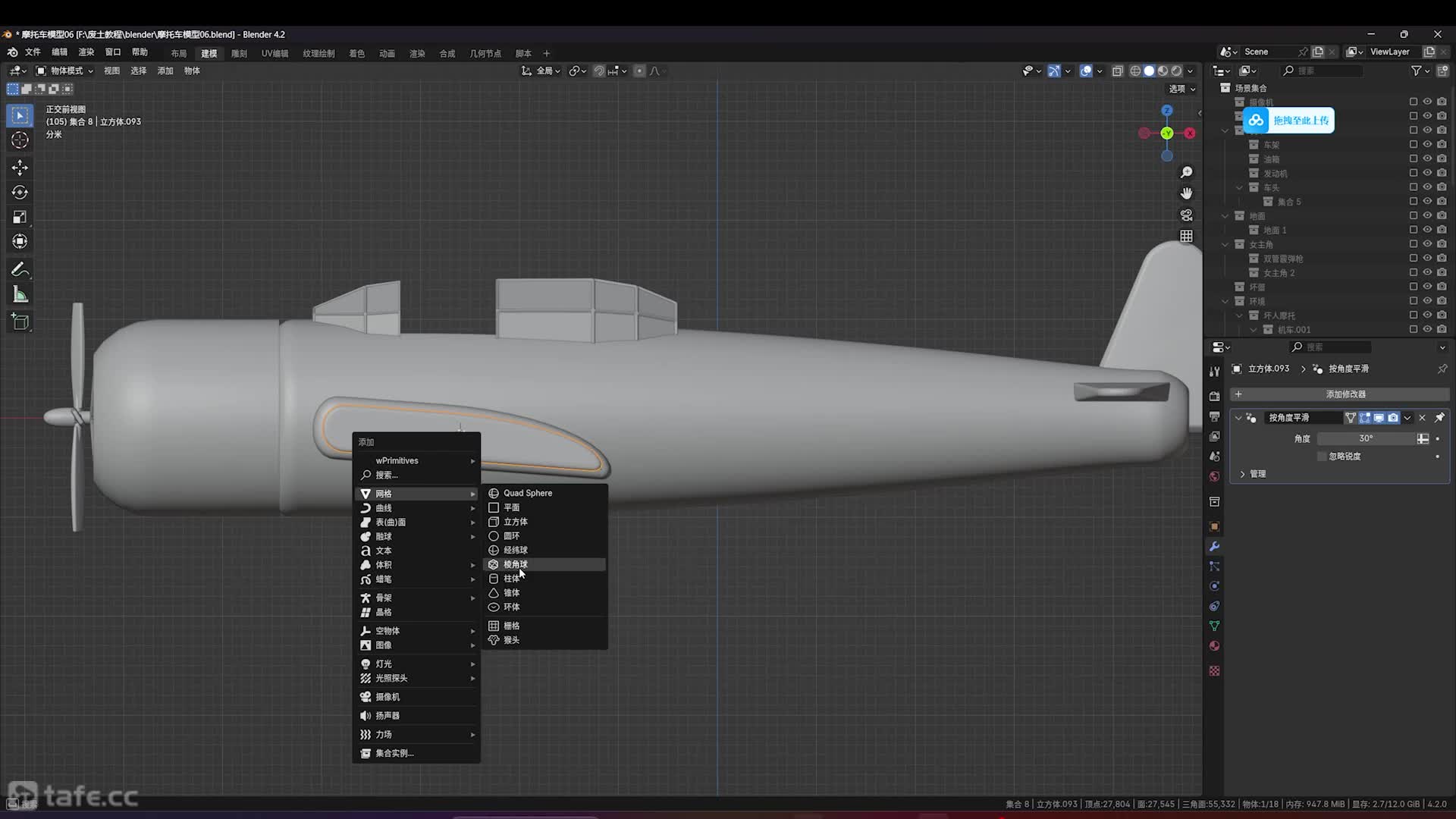Open the Scene properties tab
The height and width of the screenshot is (819, 1456).
(x=1214, y=457)
